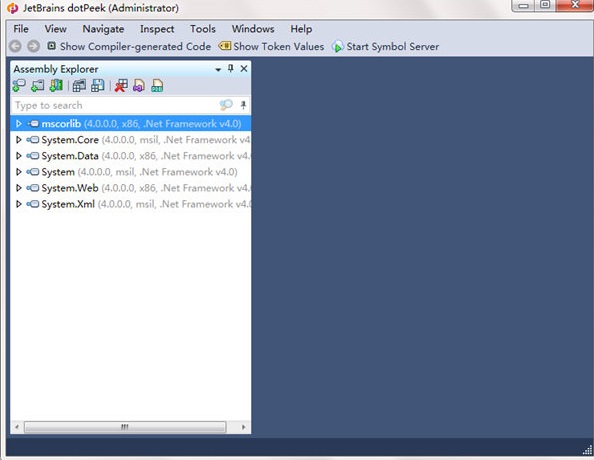594x460 pixels.
Task: Select the mscorlib tree row text
Action: (141, 124)
